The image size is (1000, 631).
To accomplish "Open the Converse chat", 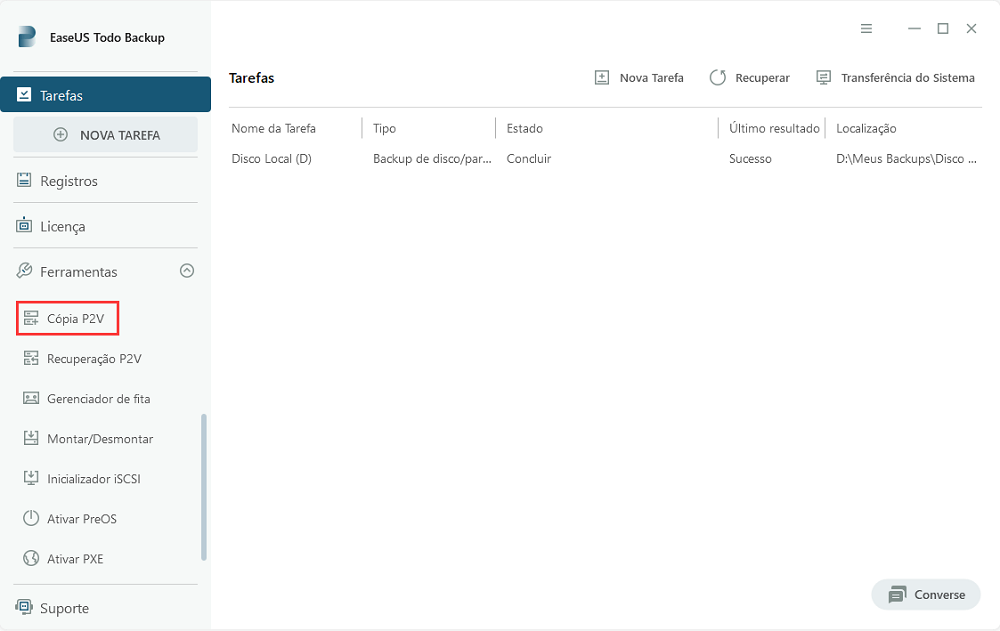I will click(925, 594).
